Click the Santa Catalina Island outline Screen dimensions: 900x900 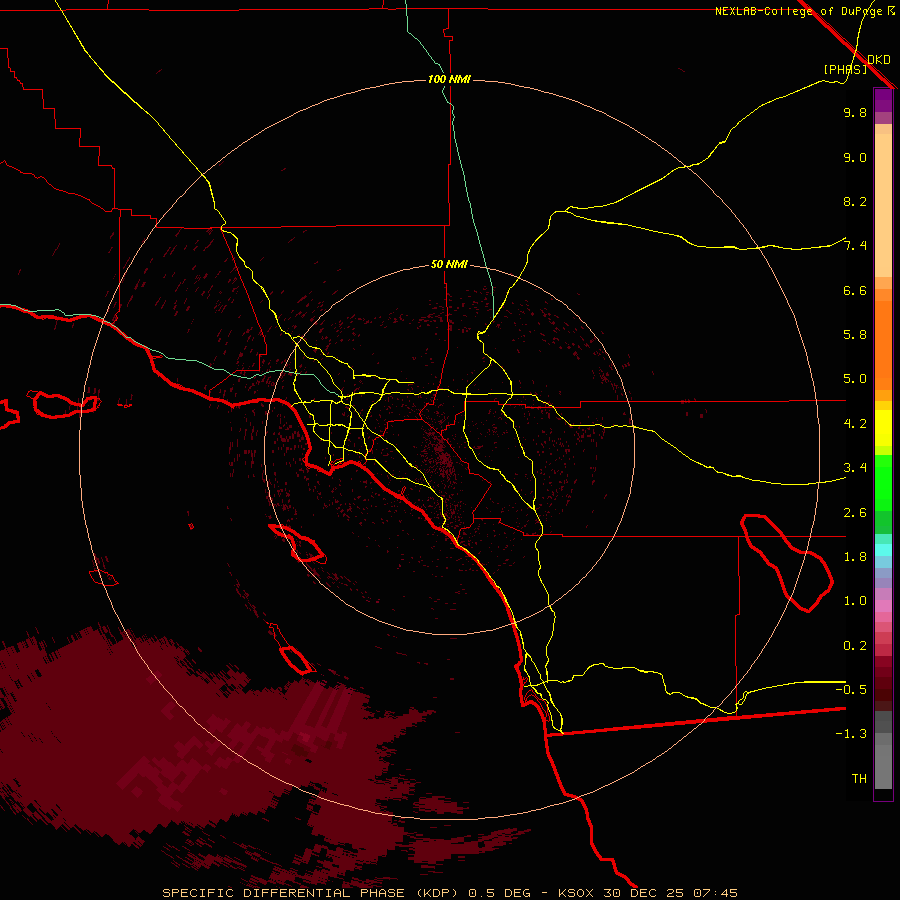click(297, 542)
